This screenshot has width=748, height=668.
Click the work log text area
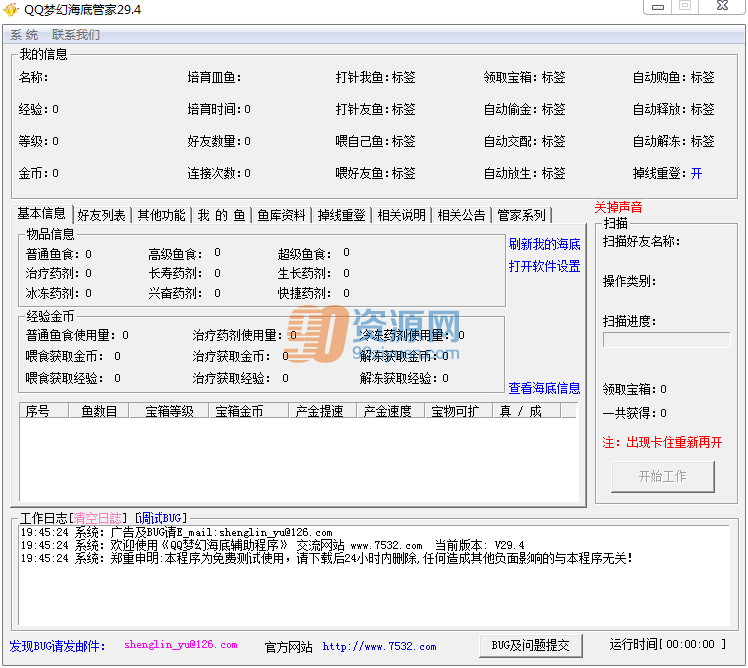374,575
